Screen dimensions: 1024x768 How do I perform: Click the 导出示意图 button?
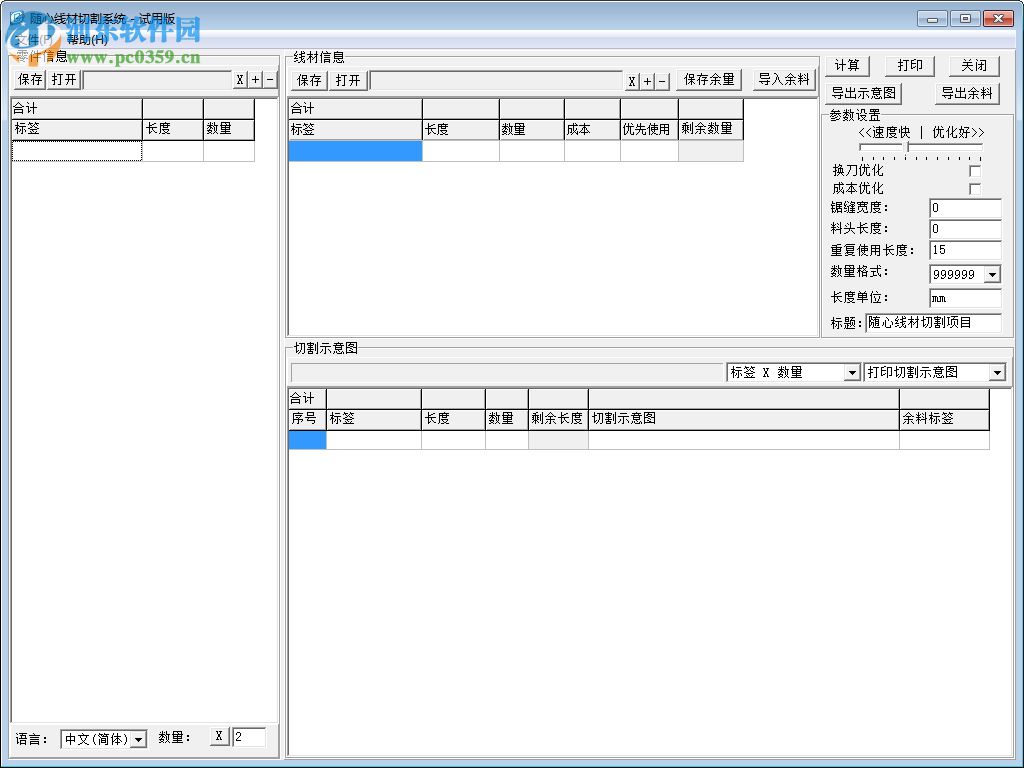tap(863, 93)
